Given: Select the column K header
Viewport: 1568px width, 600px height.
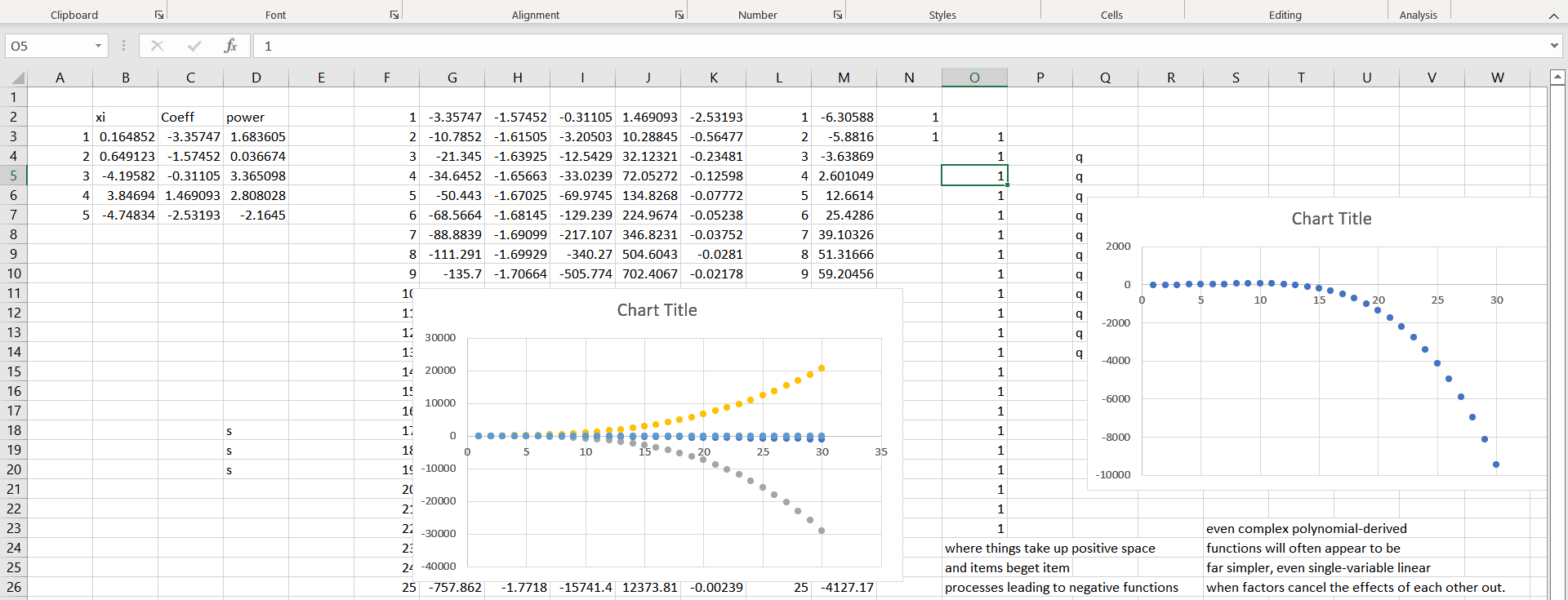Looking at the screenshot, I should pyautogui.click(x=713, y=78).
